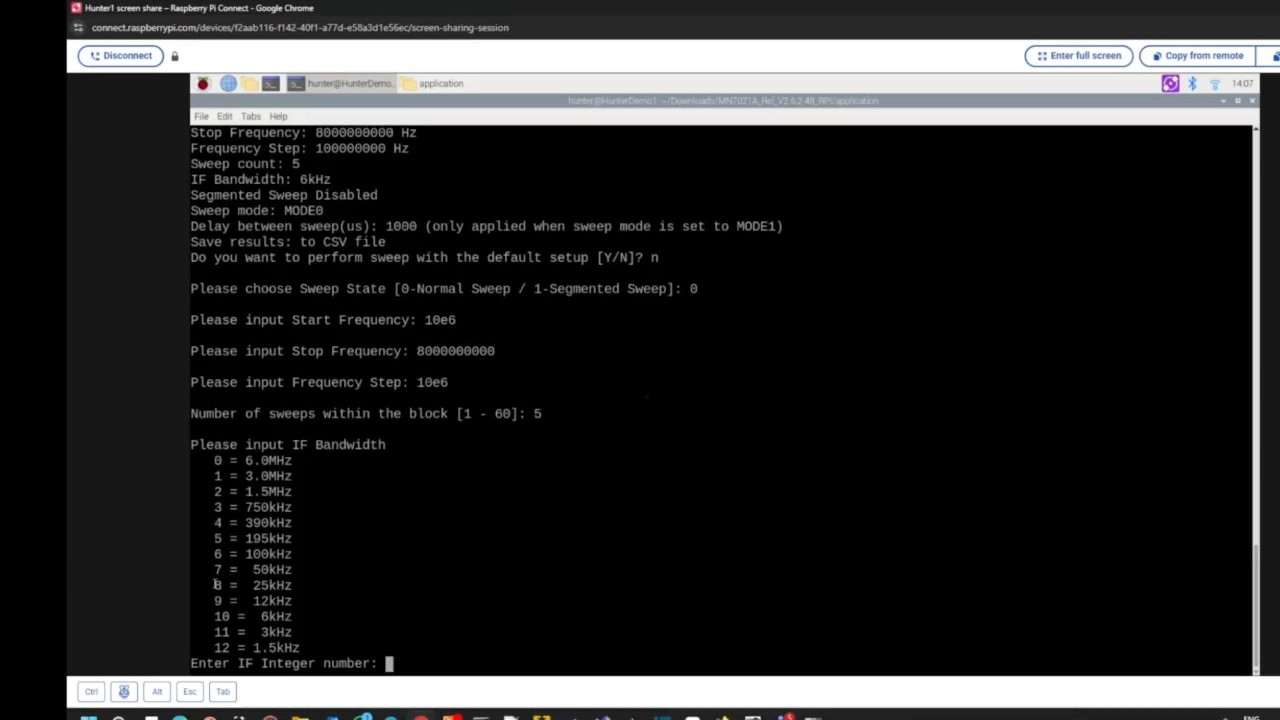Toggle the Alt modifier key button
Viewport: 1280px width, 720px height.
(x=157, y=691)
